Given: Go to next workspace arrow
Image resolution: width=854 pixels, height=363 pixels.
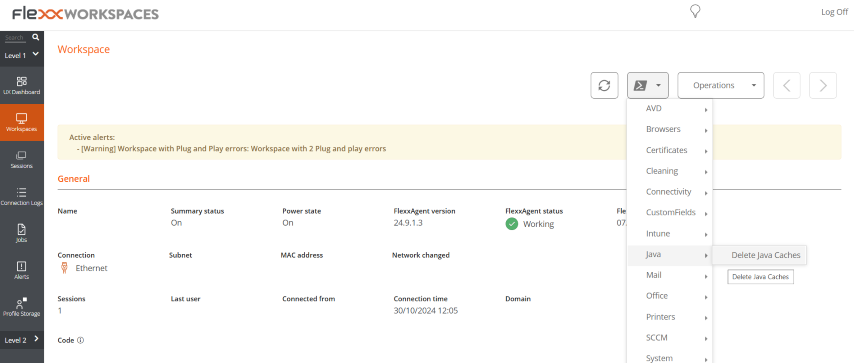Looking at the screenshot, I should tap(823, 86).
